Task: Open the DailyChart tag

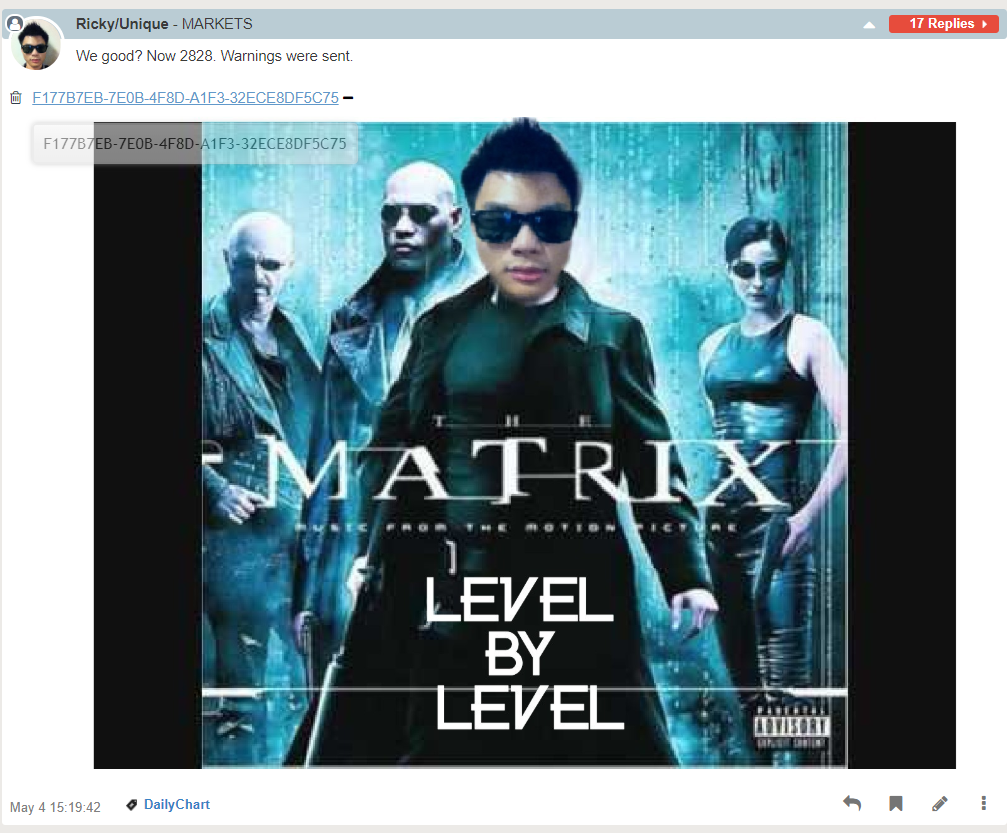Action: [177, 804]
